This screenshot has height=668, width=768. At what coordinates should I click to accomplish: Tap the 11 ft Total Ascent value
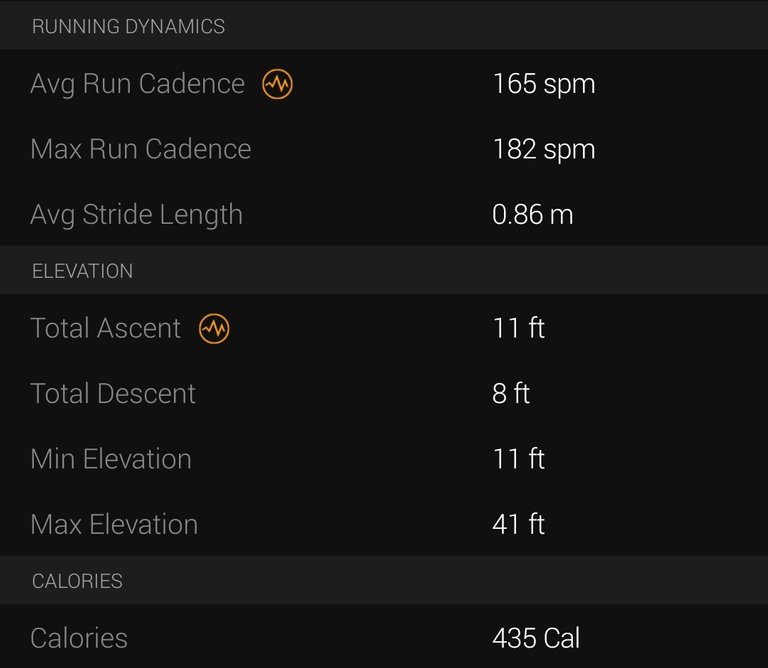pyautogui.click(x=518, y=328)
